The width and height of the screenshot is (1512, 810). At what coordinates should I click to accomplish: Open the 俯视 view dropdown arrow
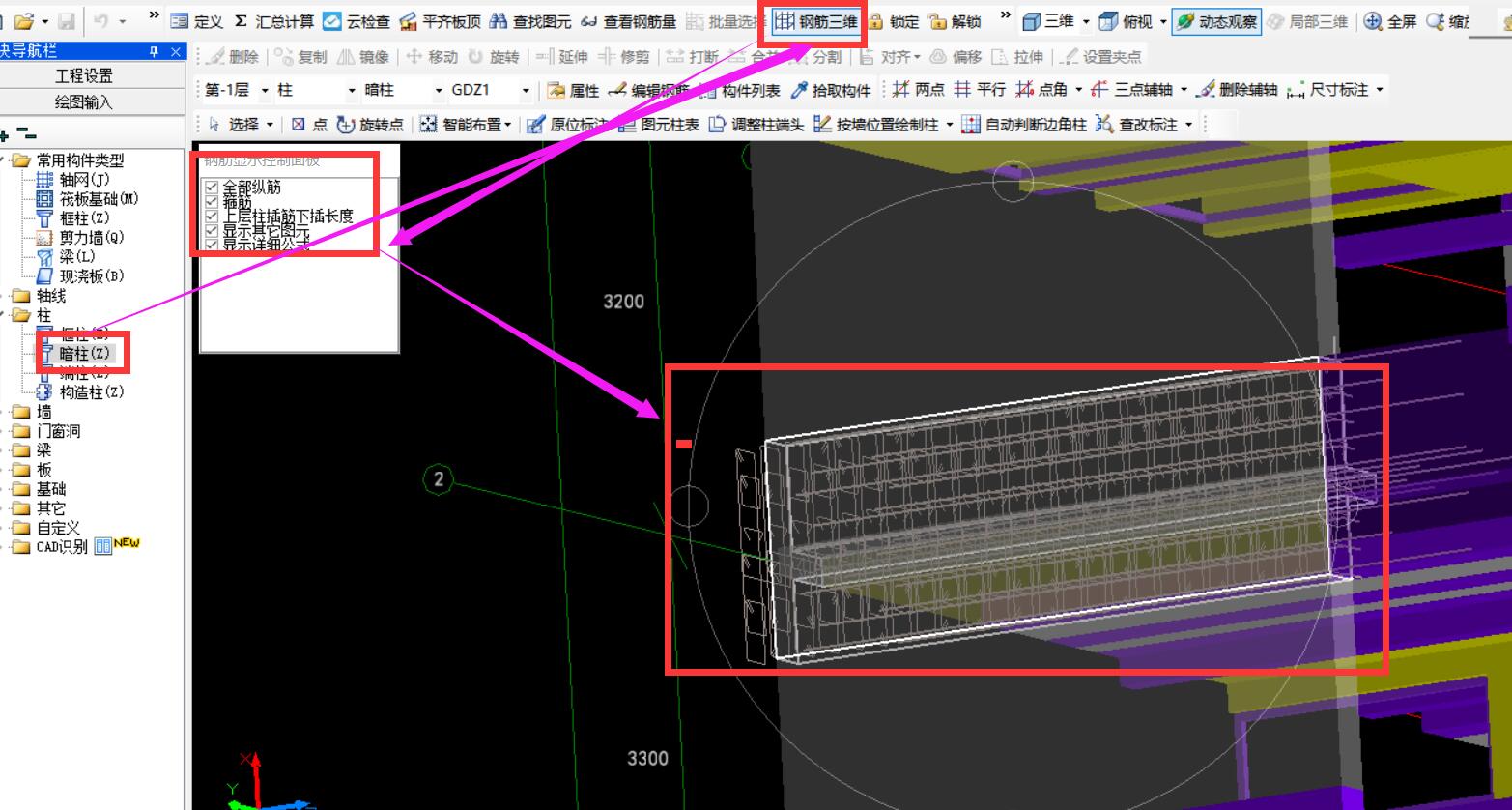point(1162,21)
